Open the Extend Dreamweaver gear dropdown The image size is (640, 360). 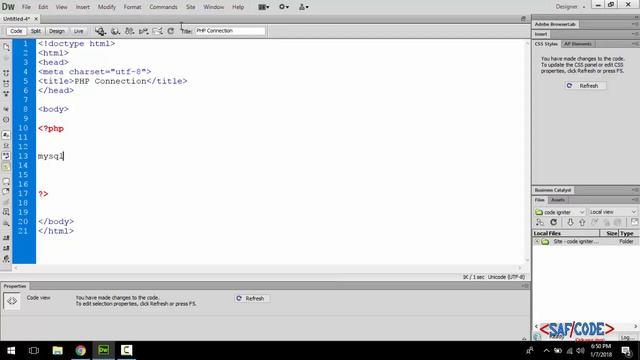coord(284,7)
